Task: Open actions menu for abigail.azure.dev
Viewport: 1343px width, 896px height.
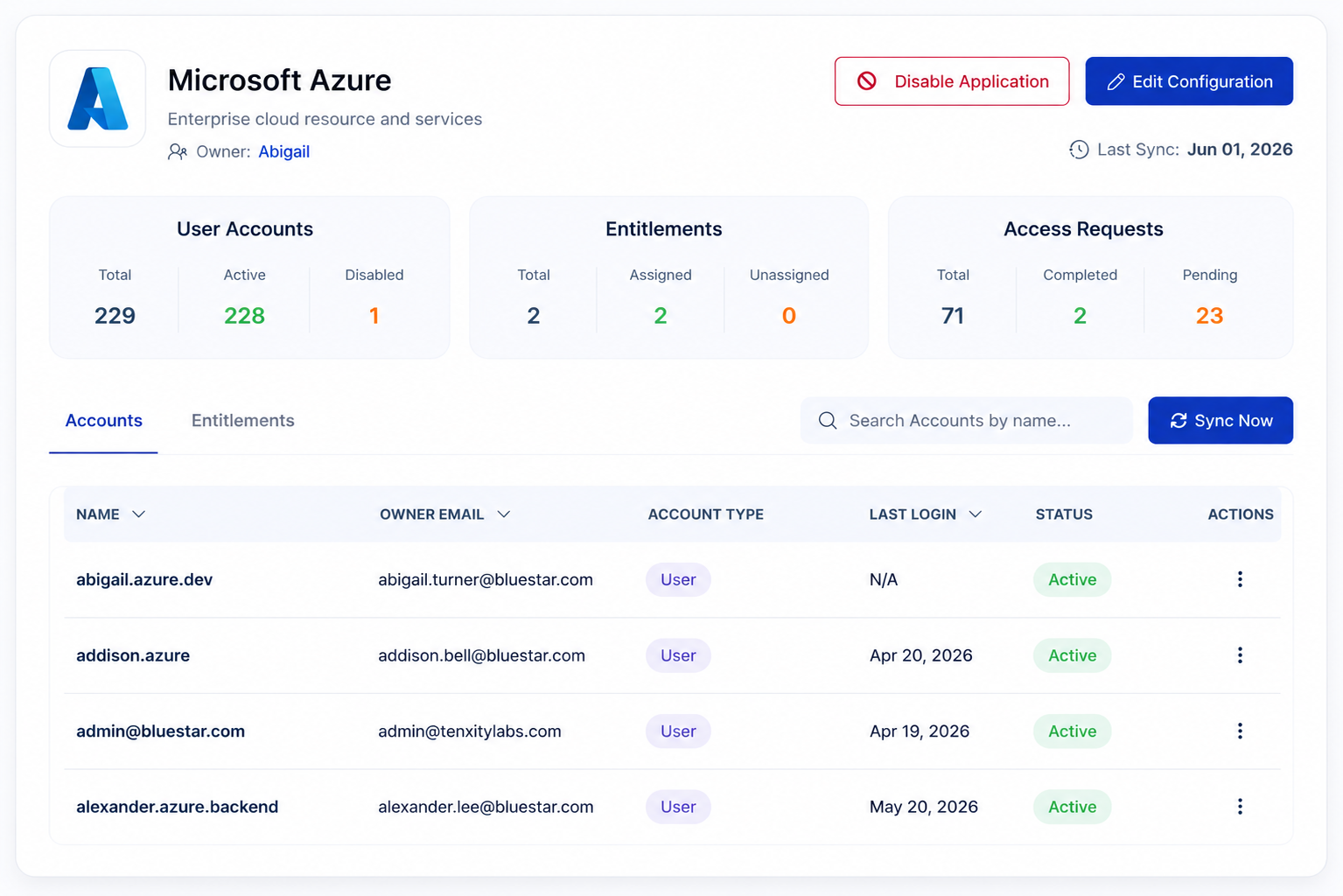Action: click(x=1240, y=579)
